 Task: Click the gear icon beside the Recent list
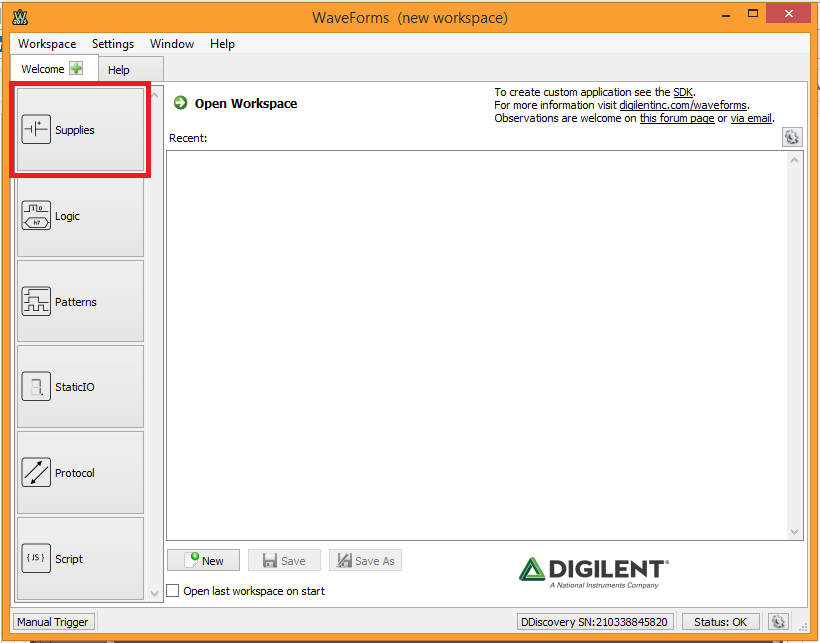pos(792,137)
